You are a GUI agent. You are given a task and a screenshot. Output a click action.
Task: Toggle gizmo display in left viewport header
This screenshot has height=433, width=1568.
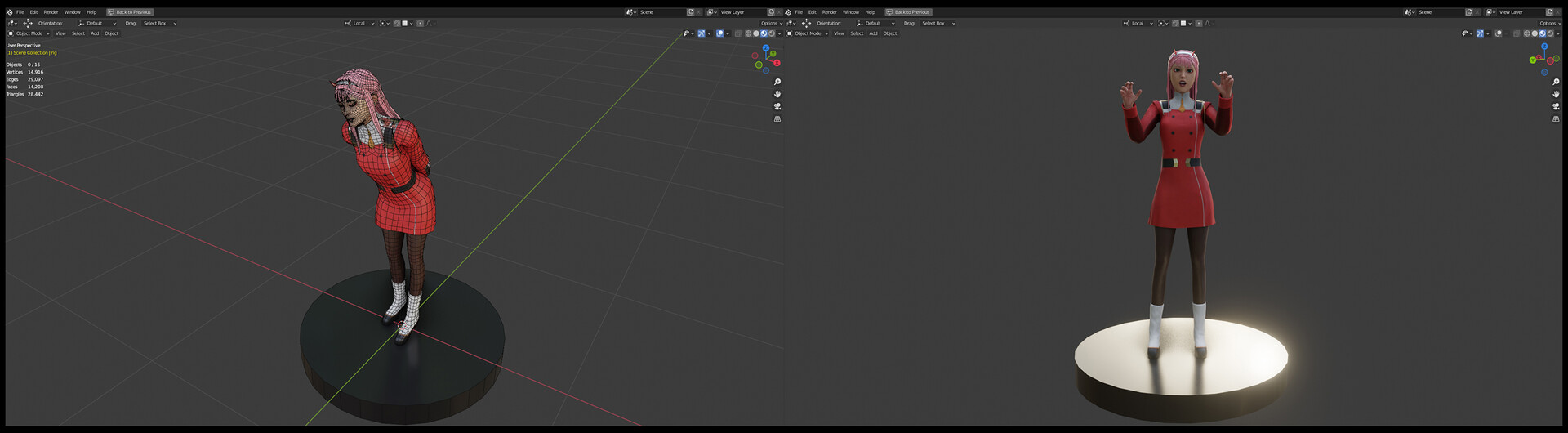pos(702,33)
